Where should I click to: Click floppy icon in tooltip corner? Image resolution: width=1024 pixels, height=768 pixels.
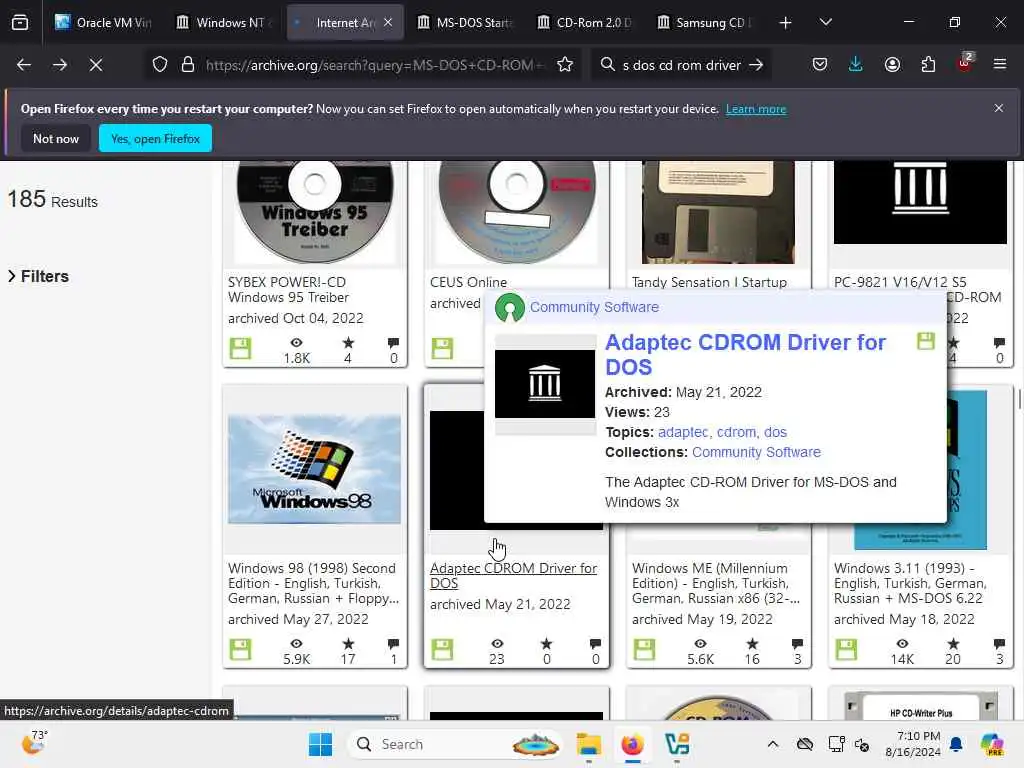click(926, 341)
